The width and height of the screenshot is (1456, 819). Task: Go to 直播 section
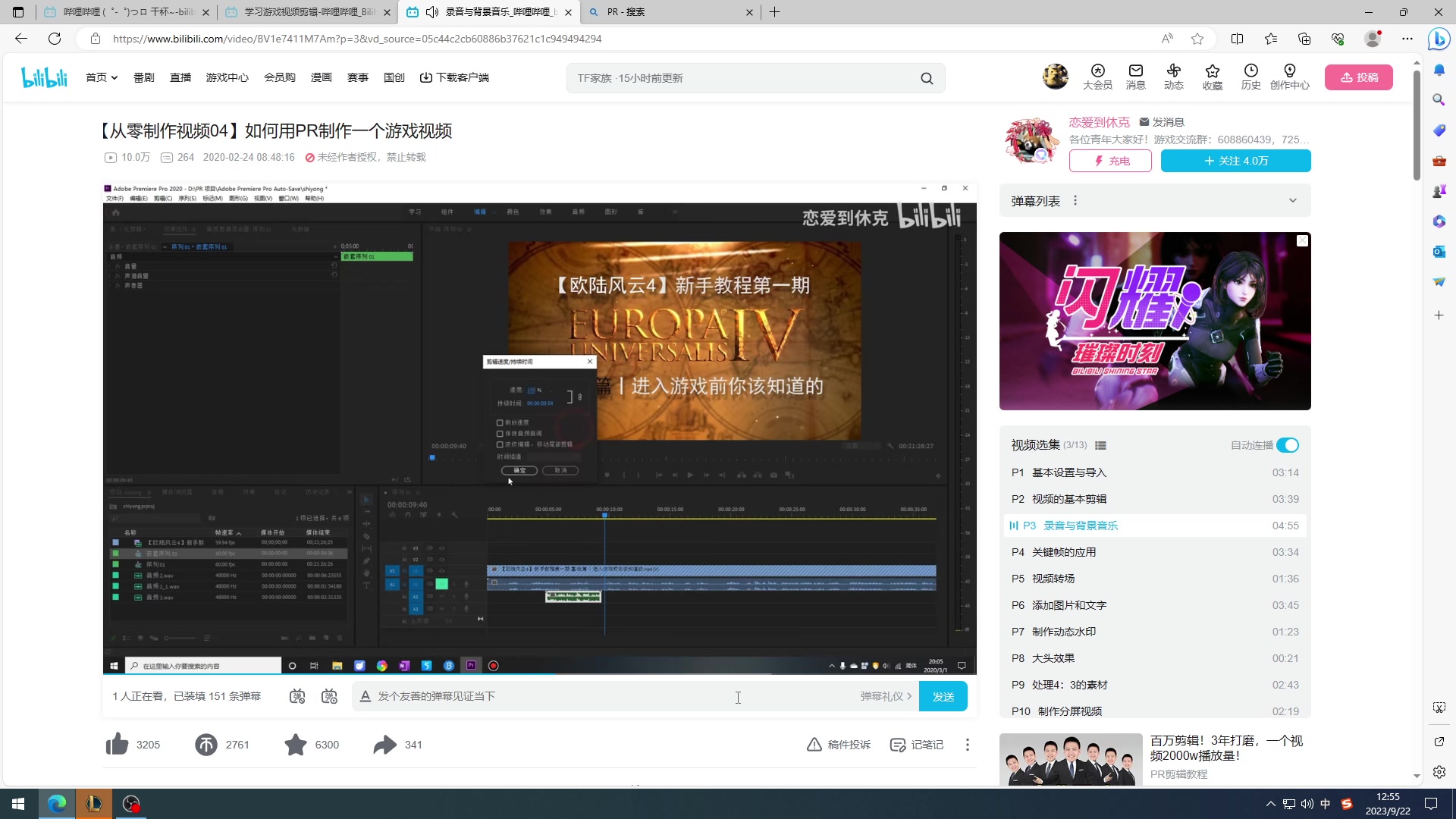point(180,77)
